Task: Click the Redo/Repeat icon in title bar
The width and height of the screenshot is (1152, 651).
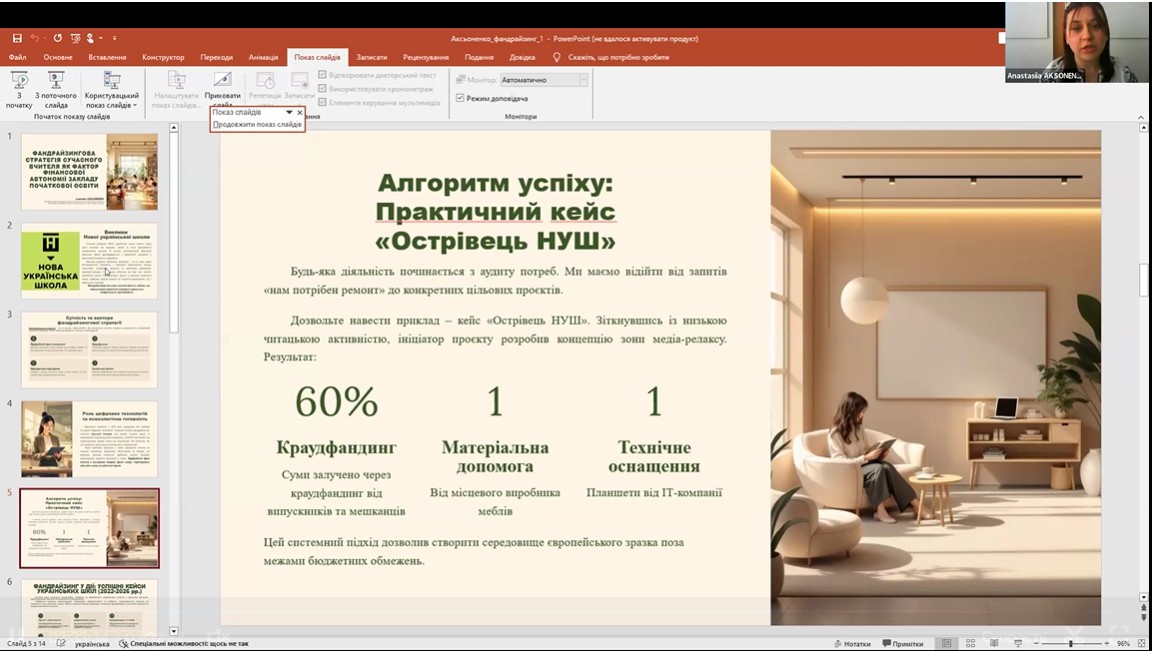Action: click(57, 39)
